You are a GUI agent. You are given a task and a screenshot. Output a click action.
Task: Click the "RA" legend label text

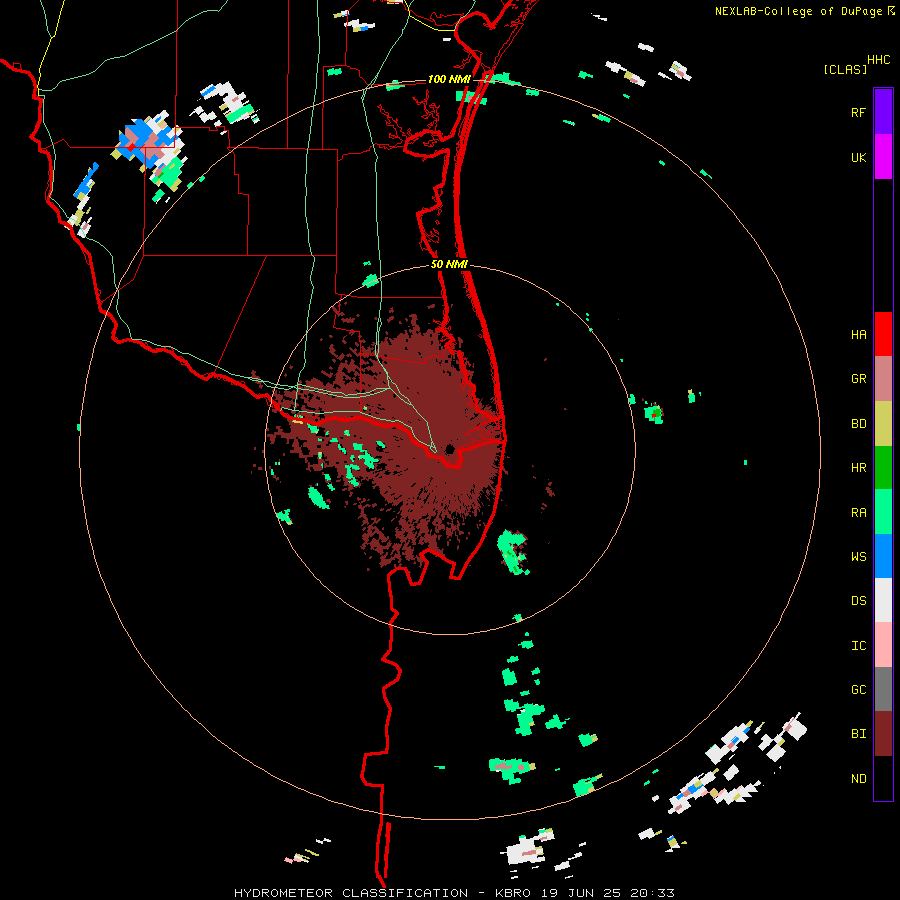pyautogui.click(x=858, y=513)
